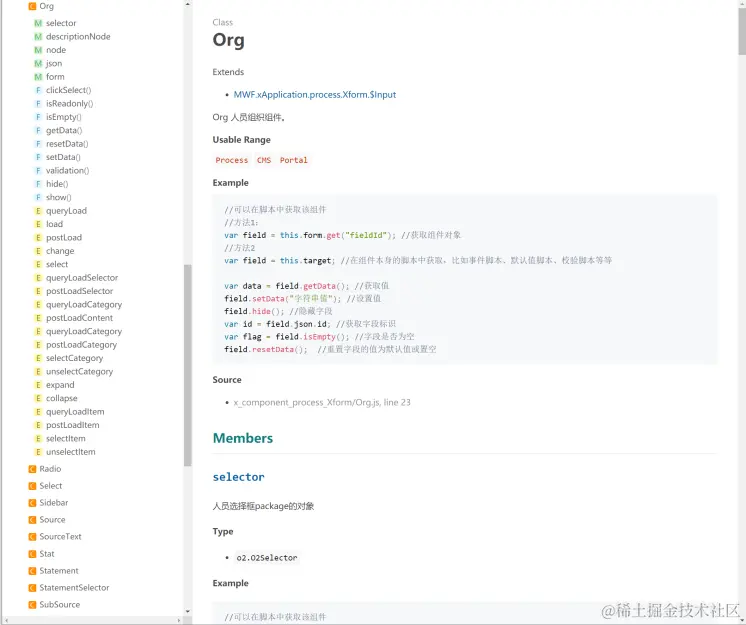This screenshot has height=625, width=746.
Task: Click the M member icon beside json
Action: coord(38,63)
